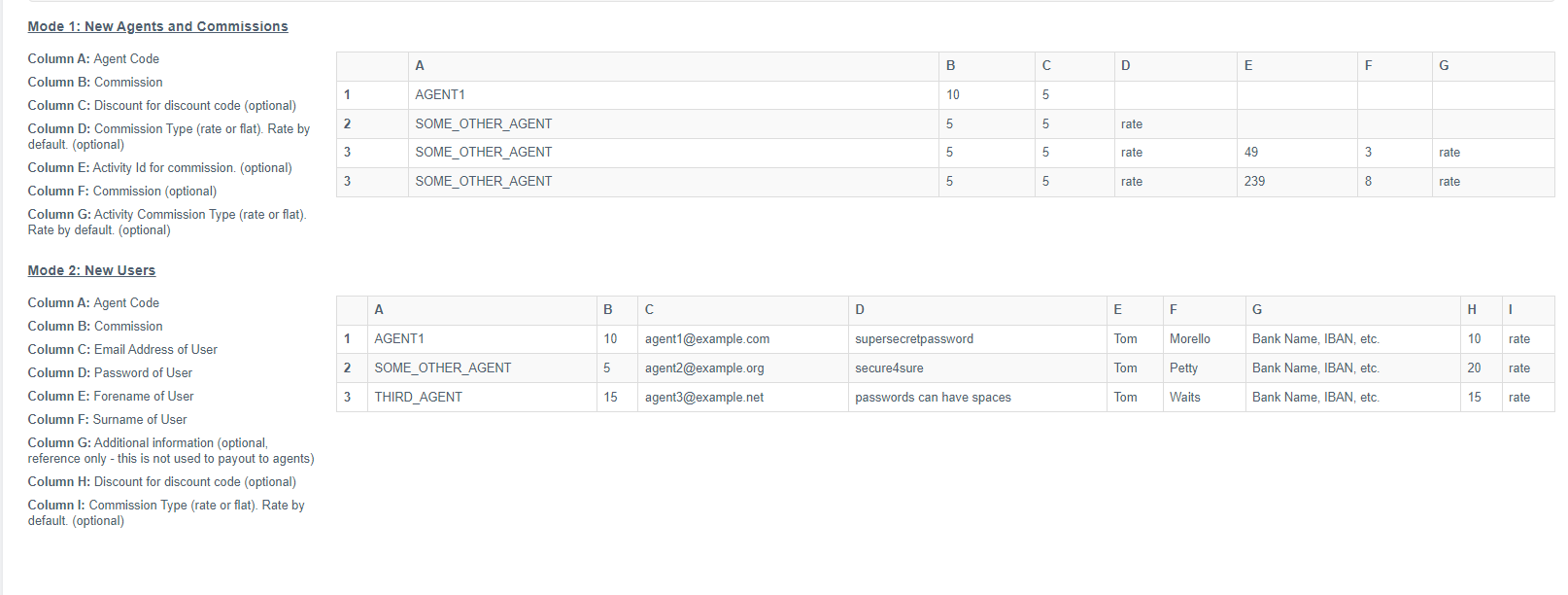The height and width of the screenshot is (595, 1568).
Task: Select 'Column D: Password of User' line
Action: [x=110, y=372]
